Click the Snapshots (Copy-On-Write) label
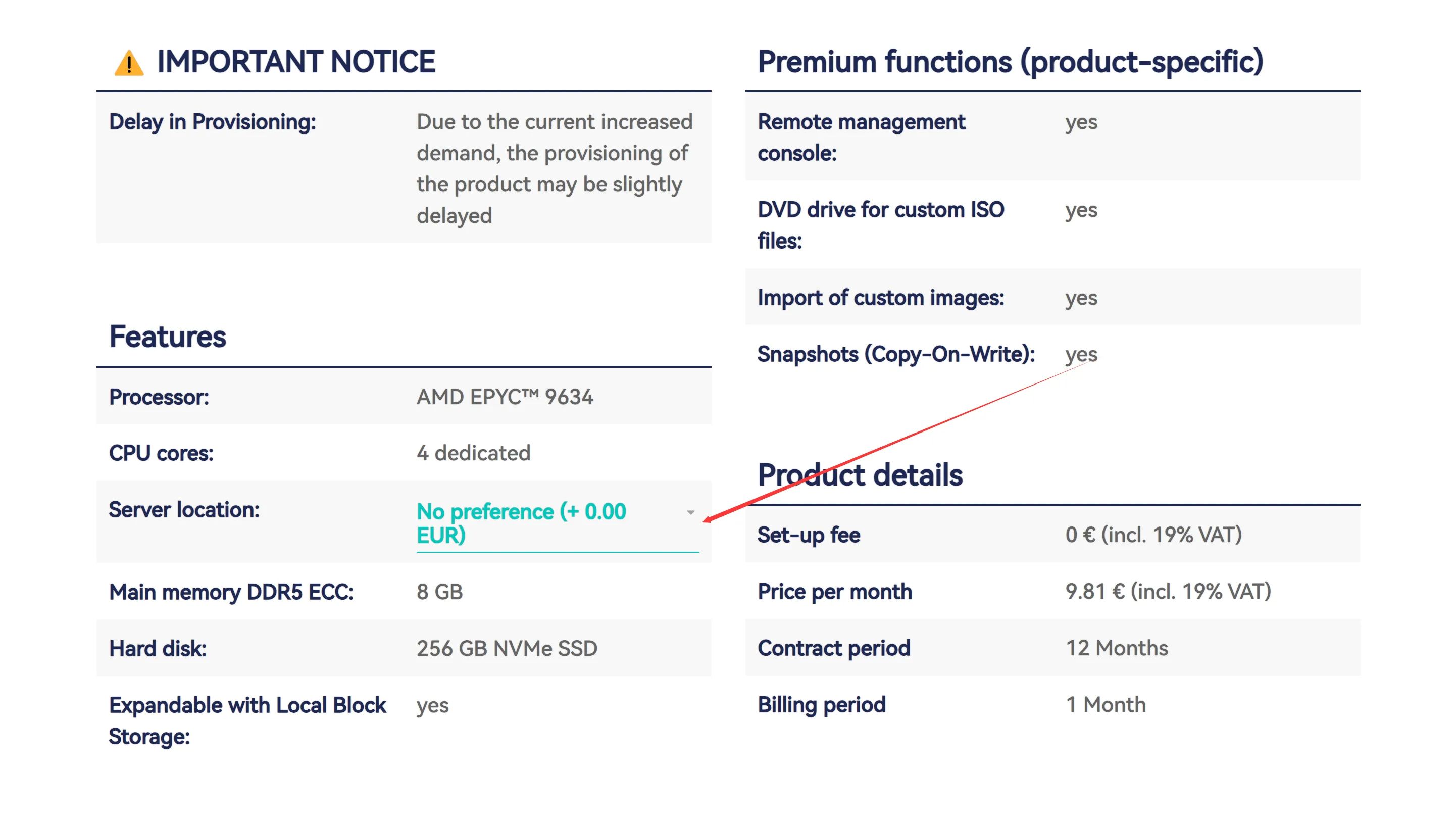1456x816 pixels. (x=895, y=354)
